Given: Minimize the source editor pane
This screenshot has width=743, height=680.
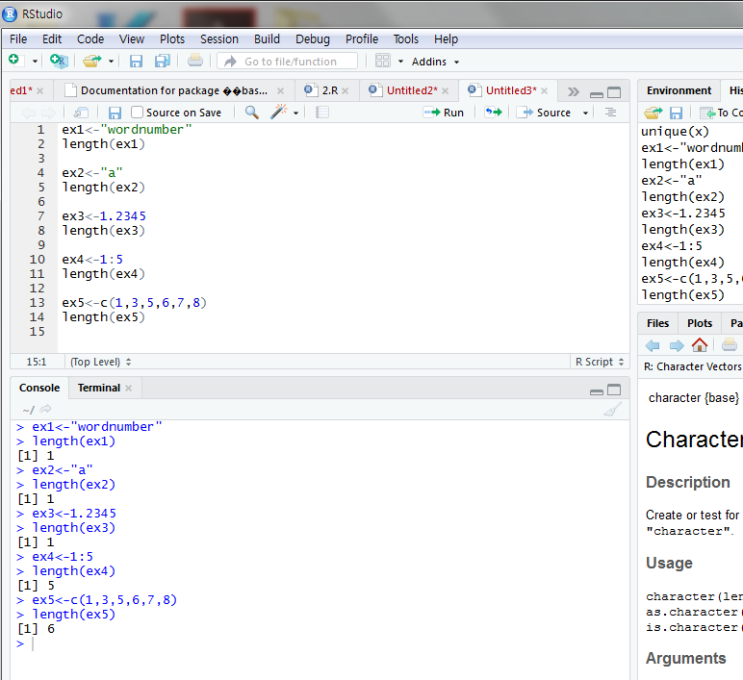Looking at the screenshot, I should 597,94.
